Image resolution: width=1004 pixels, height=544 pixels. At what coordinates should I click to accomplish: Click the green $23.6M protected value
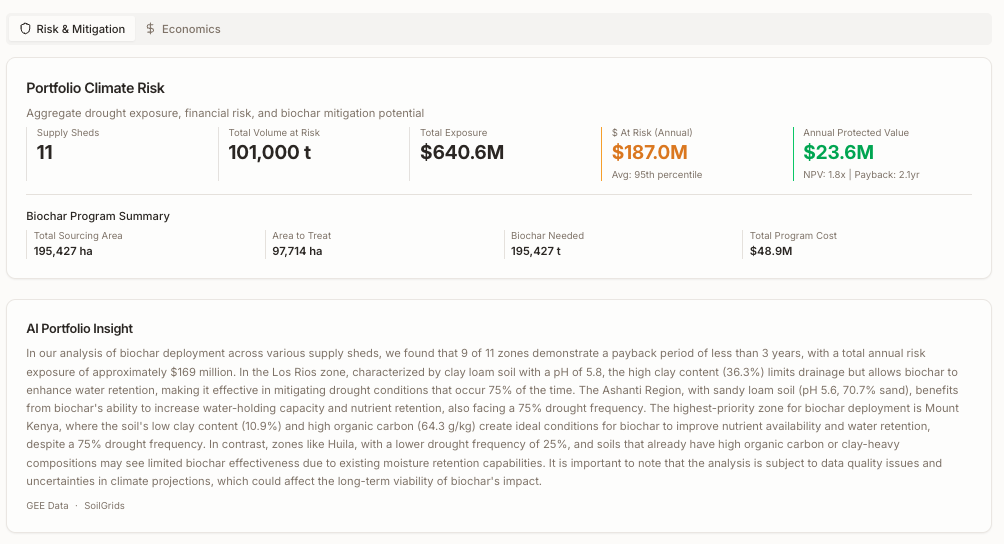click(838, 152)
